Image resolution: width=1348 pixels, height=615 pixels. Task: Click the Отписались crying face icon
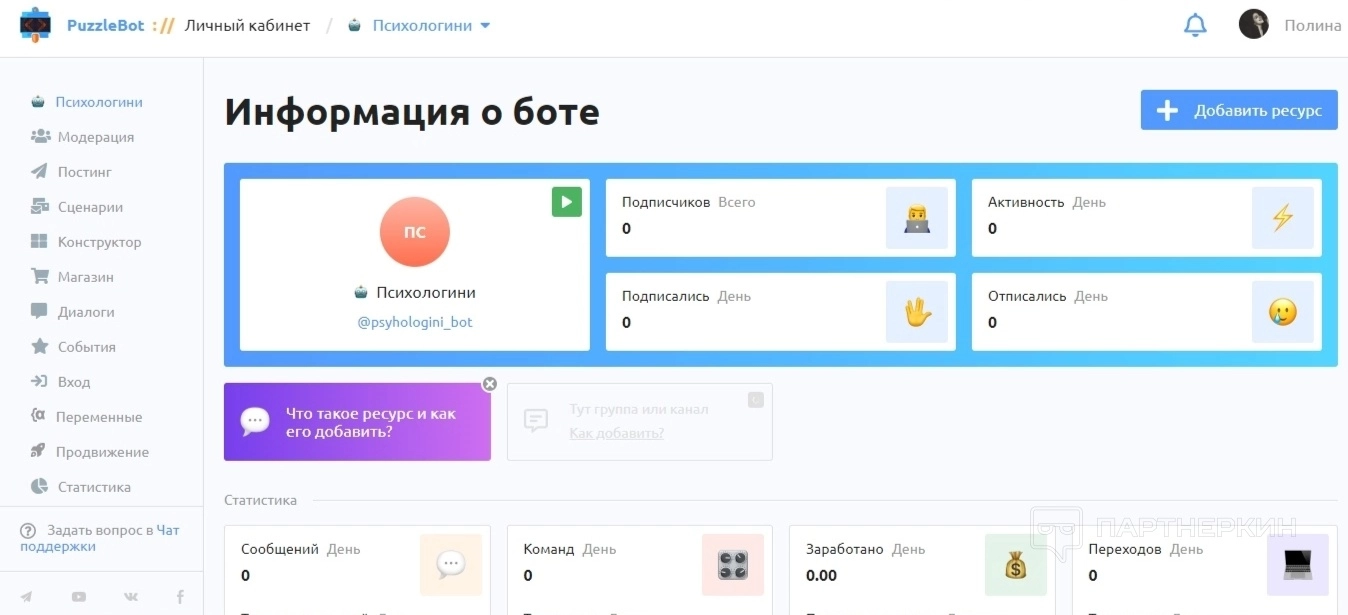1283,312
